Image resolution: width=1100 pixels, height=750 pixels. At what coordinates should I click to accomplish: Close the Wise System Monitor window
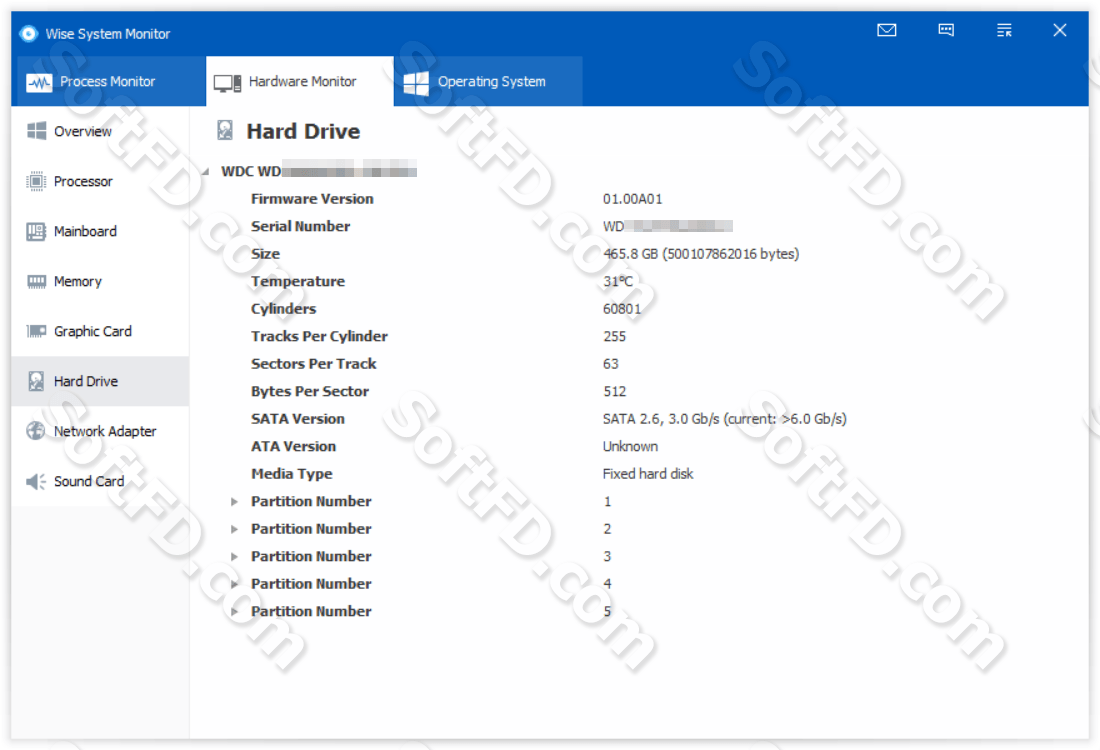coord(1059,30)
